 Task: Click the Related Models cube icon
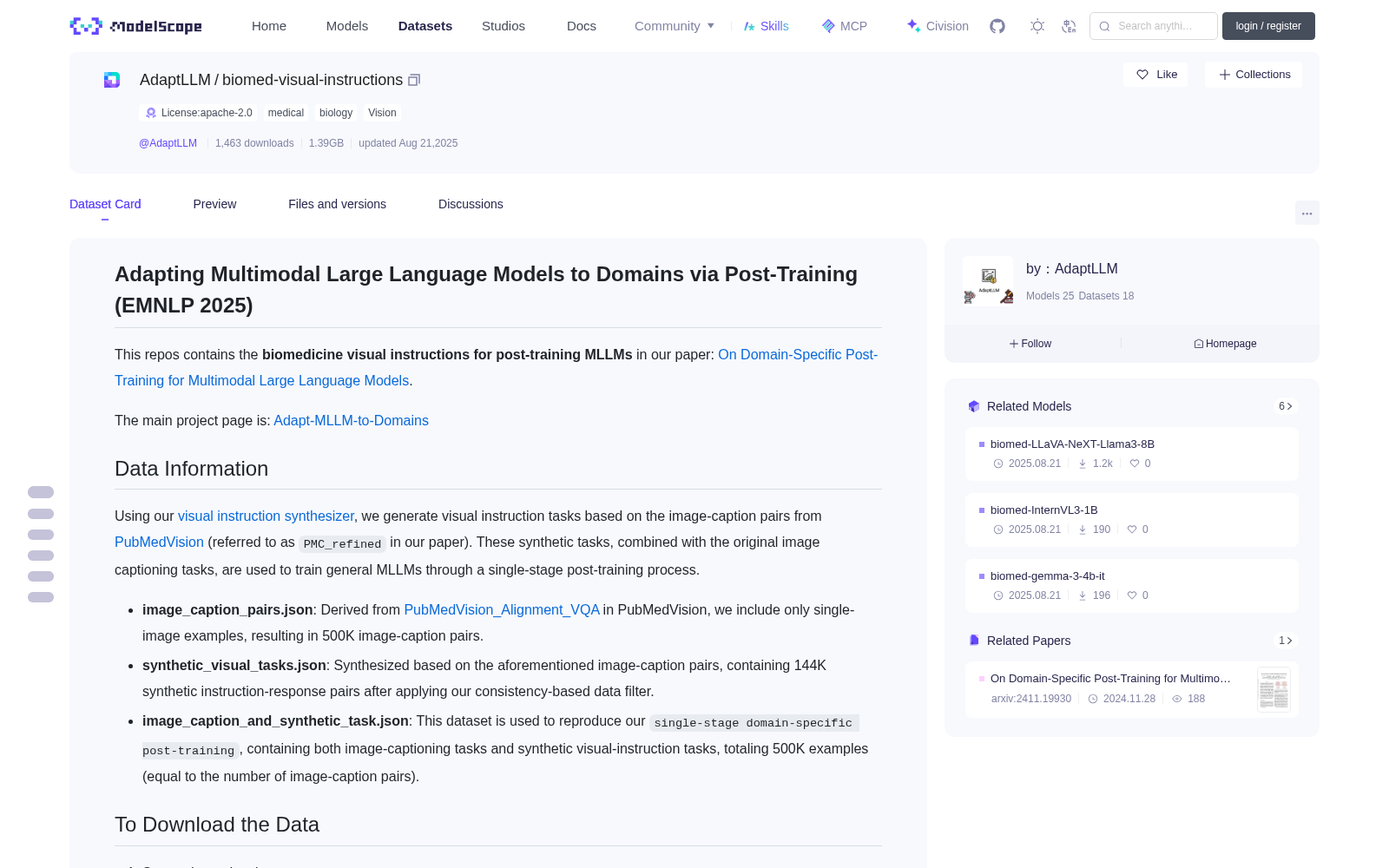pos(974,406)
